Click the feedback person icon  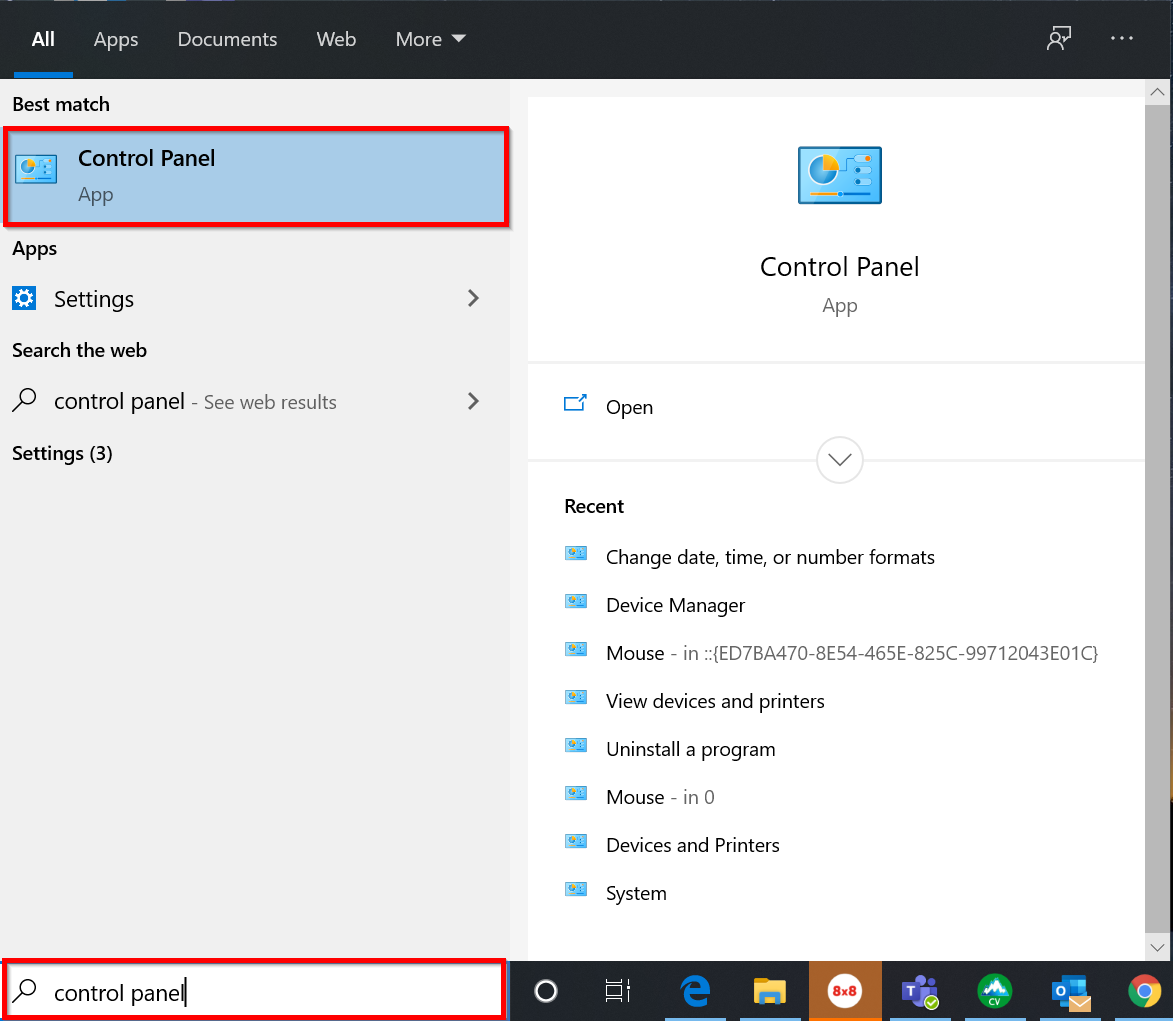[1059, 38]
